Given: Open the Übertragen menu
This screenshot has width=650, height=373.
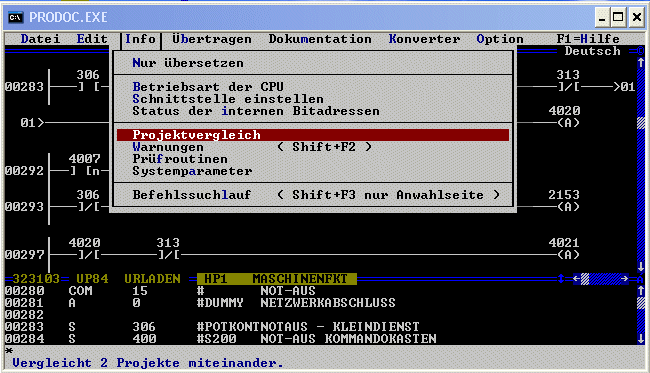Looking at the screenshot, I should [x=212, y=39].
